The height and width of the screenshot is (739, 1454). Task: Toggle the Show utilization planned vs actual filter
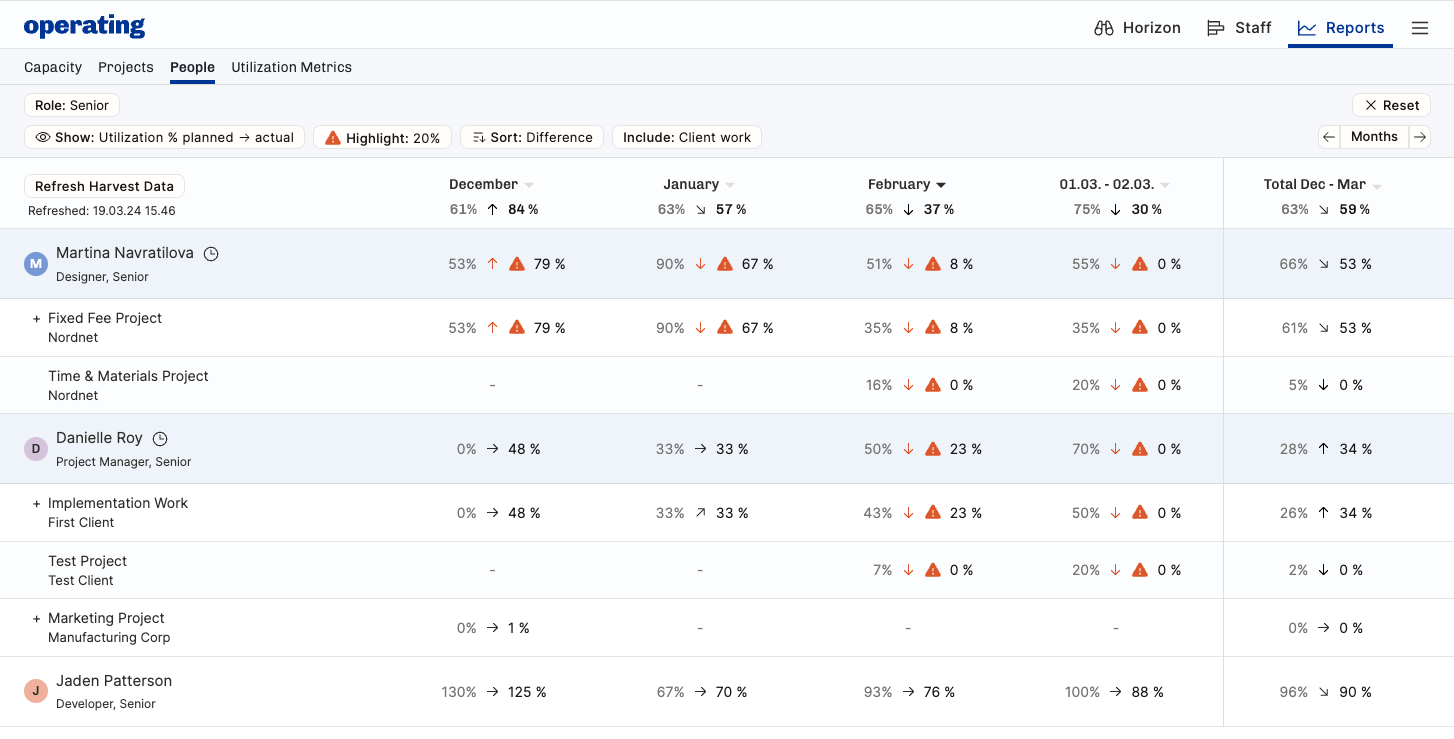pyautogui.click(x=164, y=137)
